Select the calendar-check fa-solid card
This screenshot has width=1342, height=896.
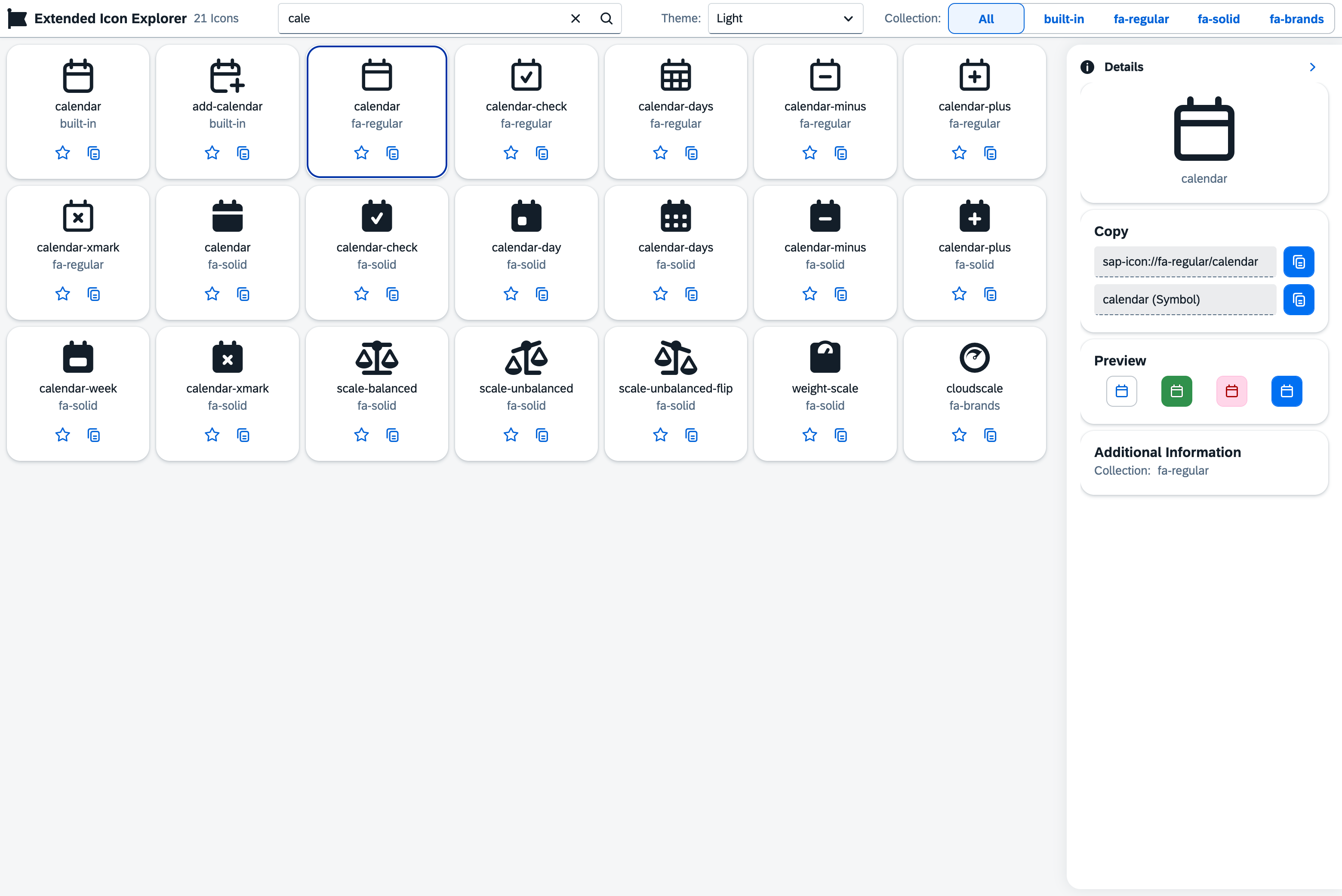pos(377,252)
